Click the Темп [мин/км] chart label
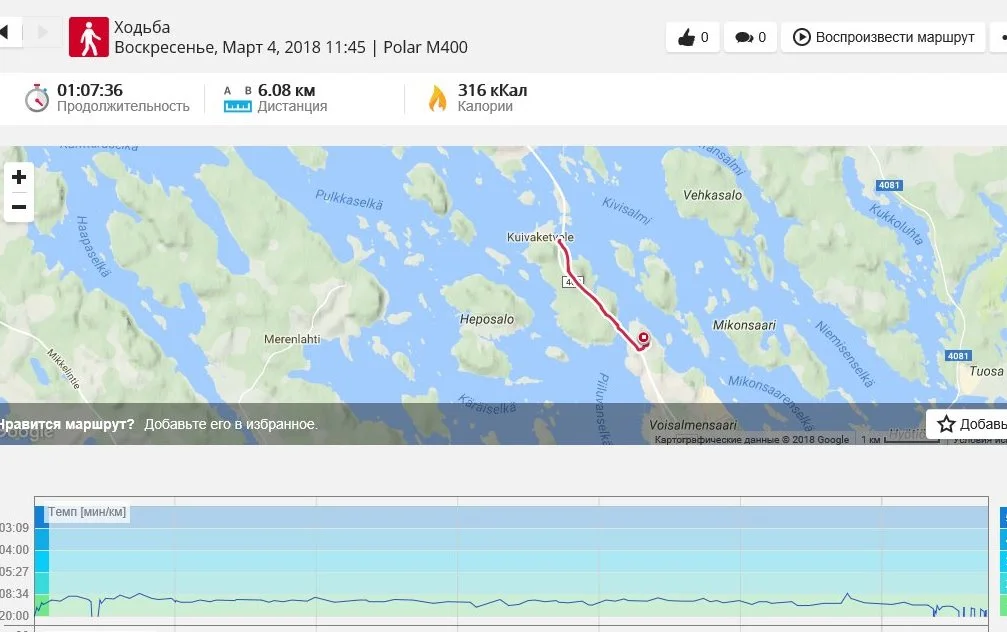Image resolution: width=1007 pixels, height=632 pixels. pyautogui.click(x=88, y=512)
